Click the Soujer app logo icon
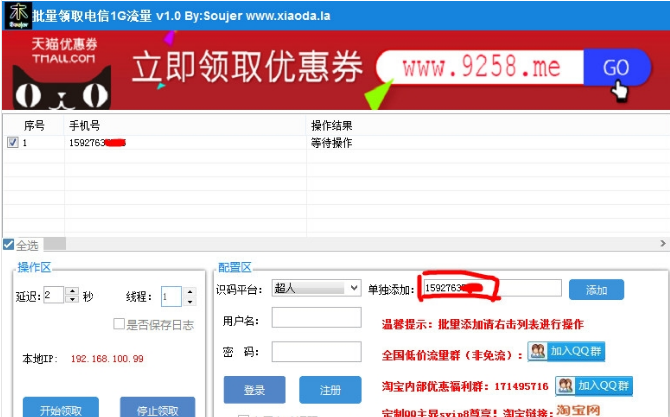The height and width of the screenshot is (417, 670). pos(18,15)
